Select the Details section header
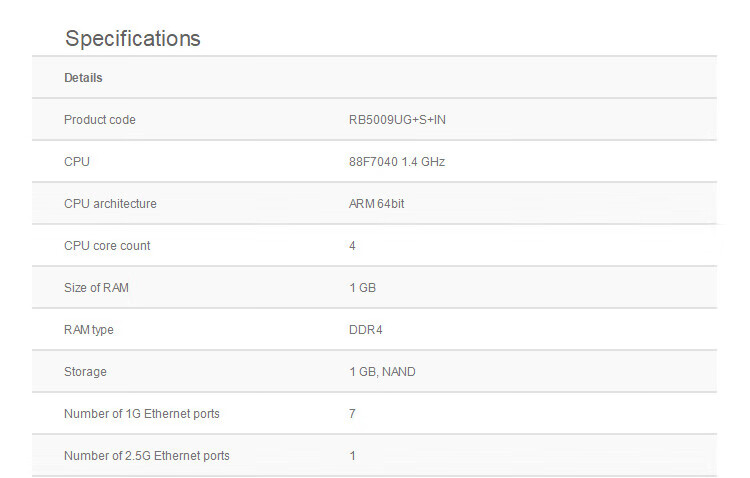 pyautogui.click(x=83, y=78)
